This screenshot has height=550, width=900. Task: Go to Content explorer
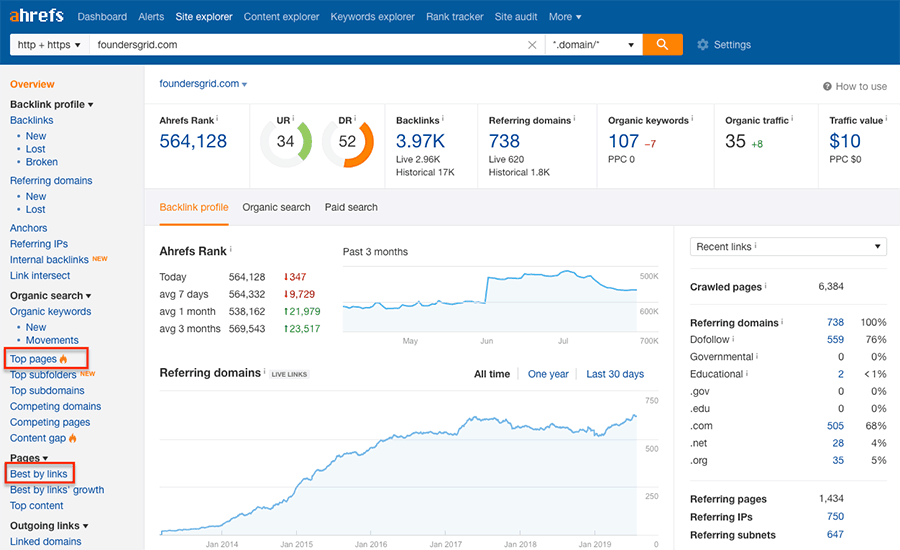point(281,17)
